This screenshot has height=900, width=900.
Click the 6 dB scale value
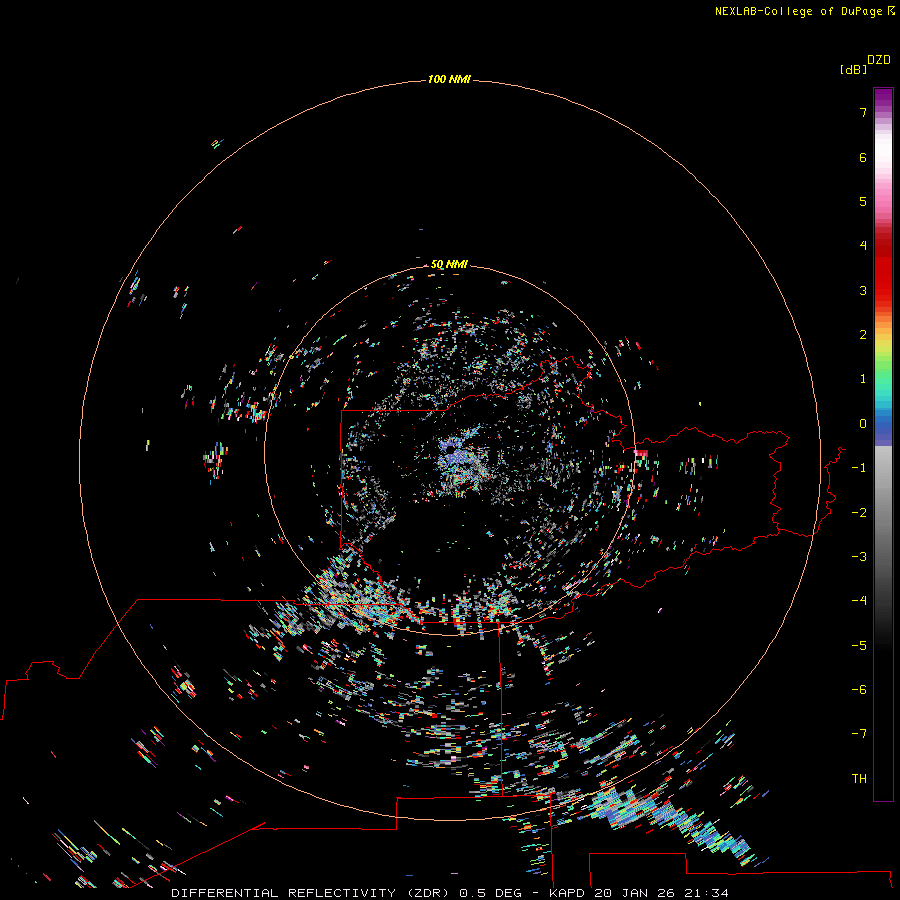point(863,157)
